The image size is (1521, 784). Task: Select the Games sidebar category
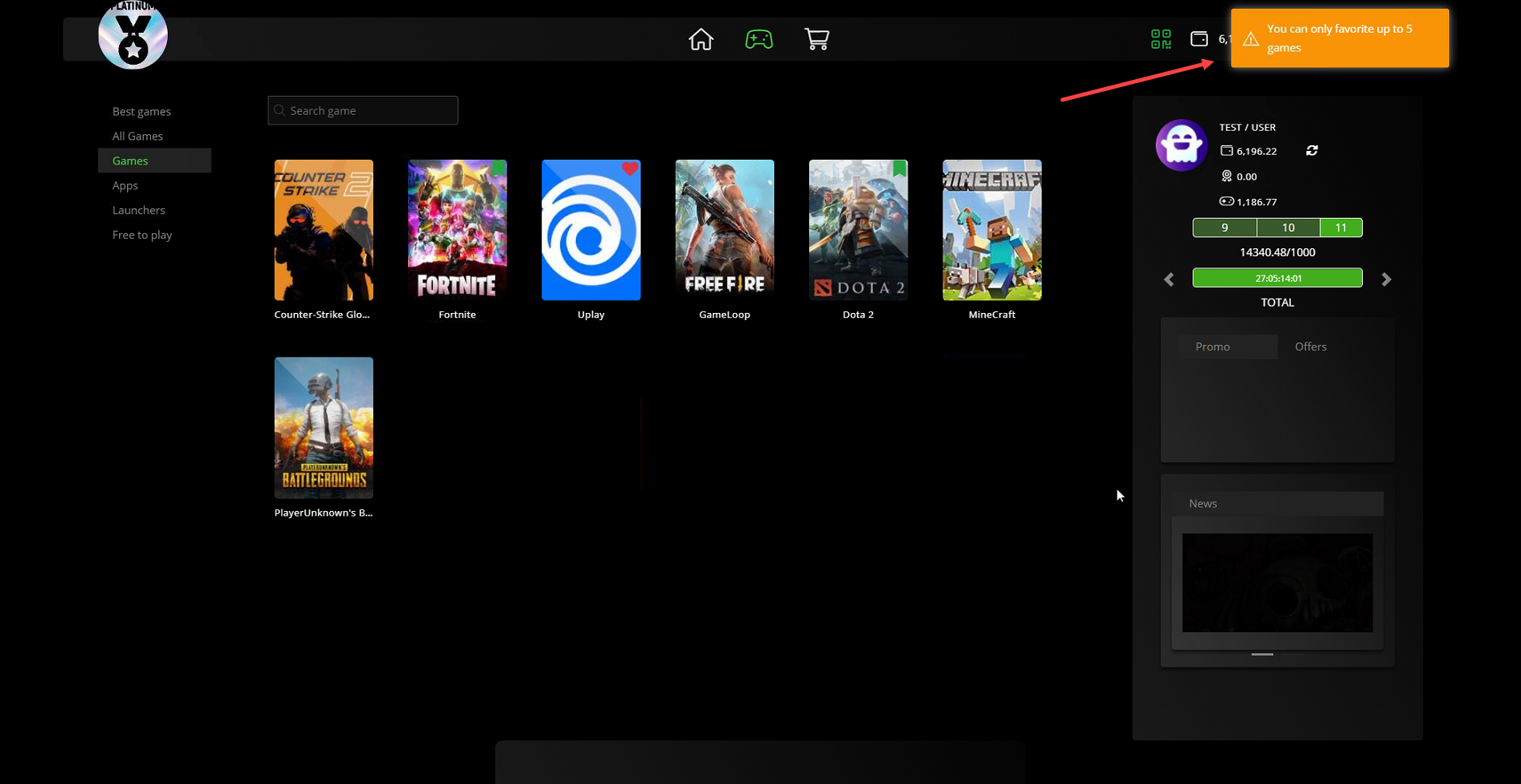154,160
